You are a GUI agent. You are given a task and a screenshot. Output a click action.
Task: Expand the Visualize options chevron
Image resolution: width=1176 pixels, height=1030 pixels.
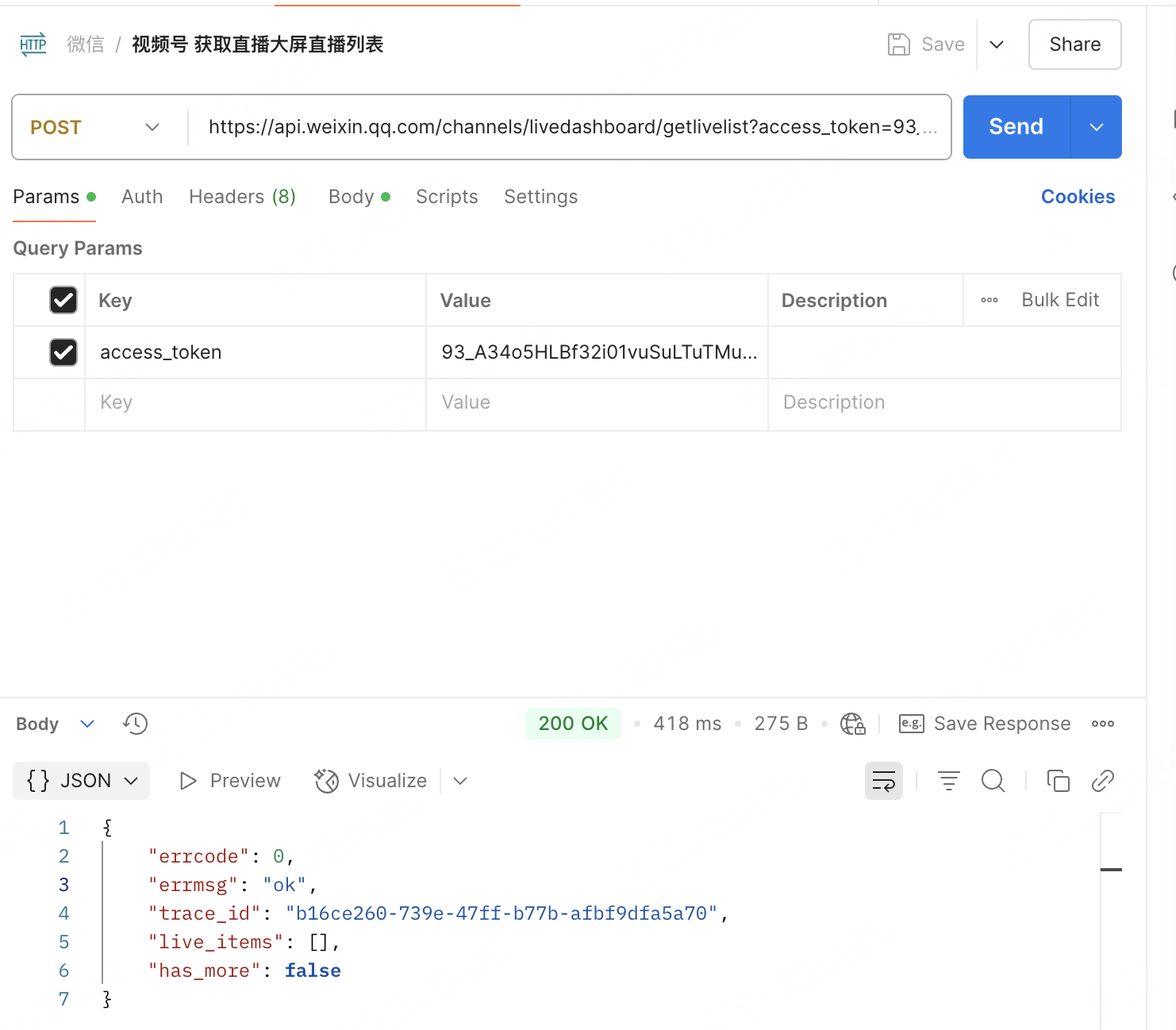pos(460,781)
